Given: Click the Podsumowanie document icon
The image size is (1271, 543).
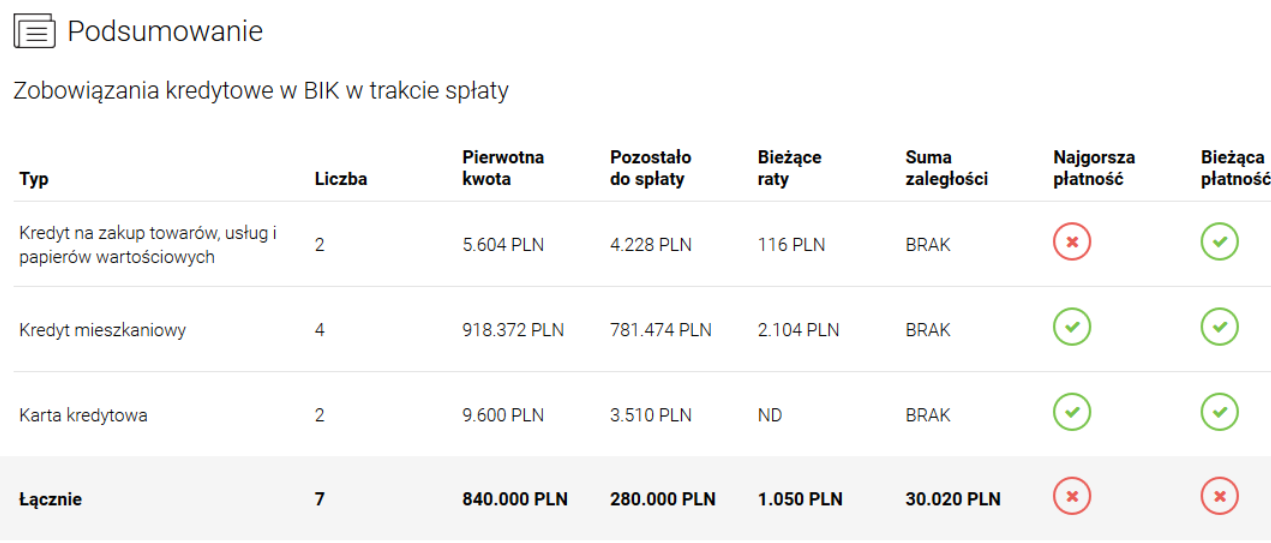Looking at the screenshot, I should point(34,32).
